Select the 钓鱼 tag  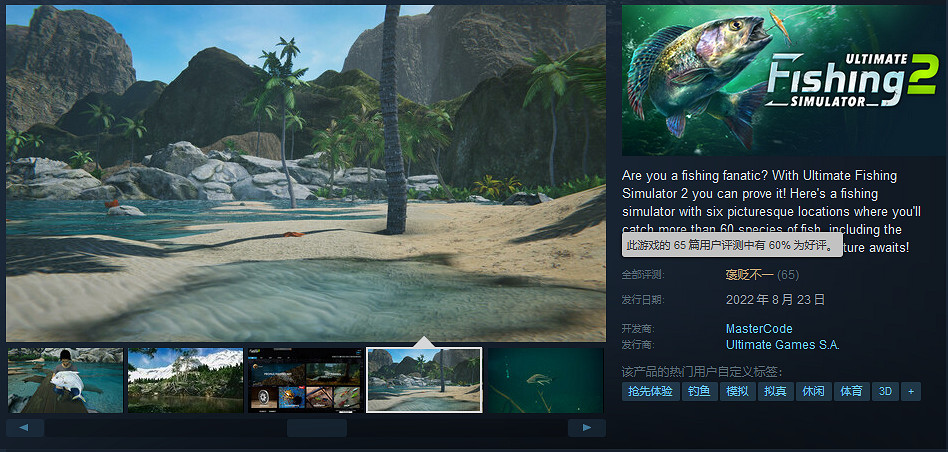tap(700, 392)
